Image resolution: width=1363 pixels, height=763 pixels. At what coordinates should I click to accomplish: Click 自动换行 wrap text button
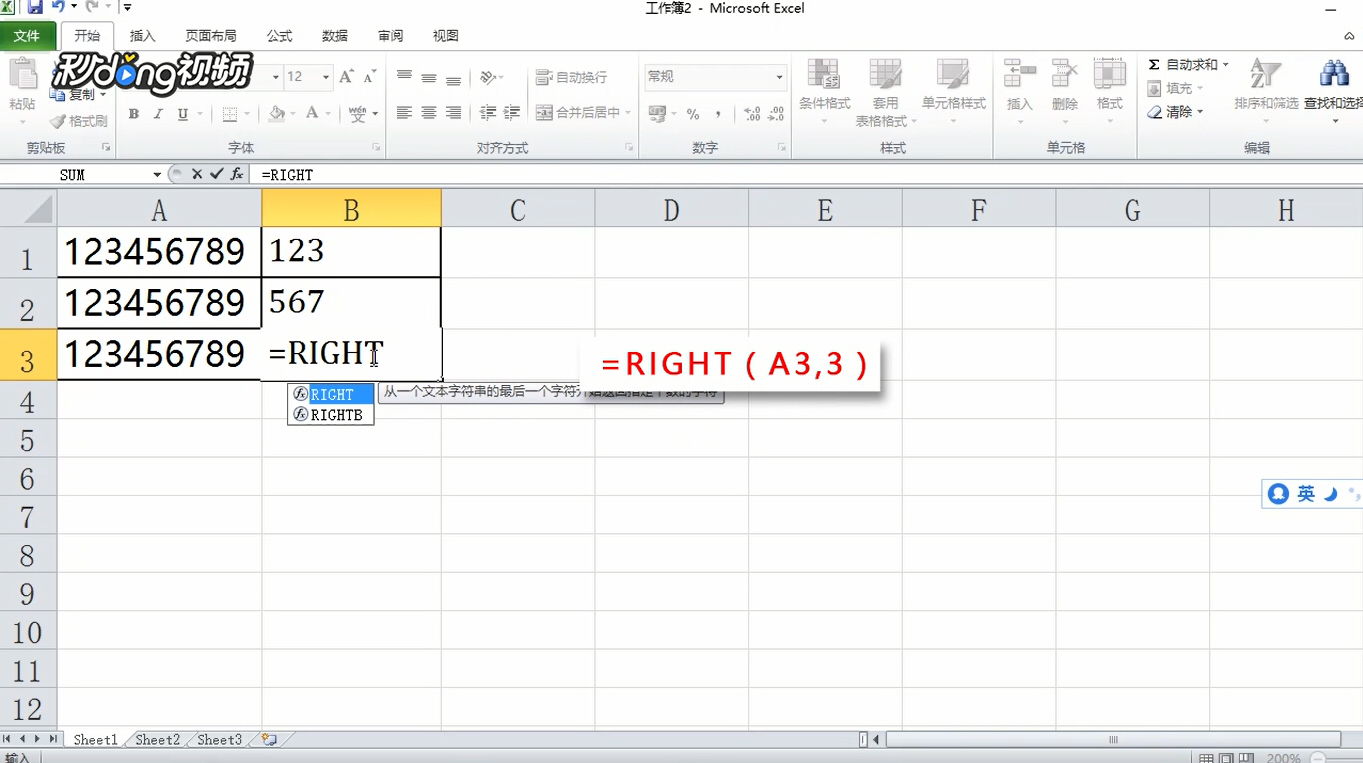point(572,77)
